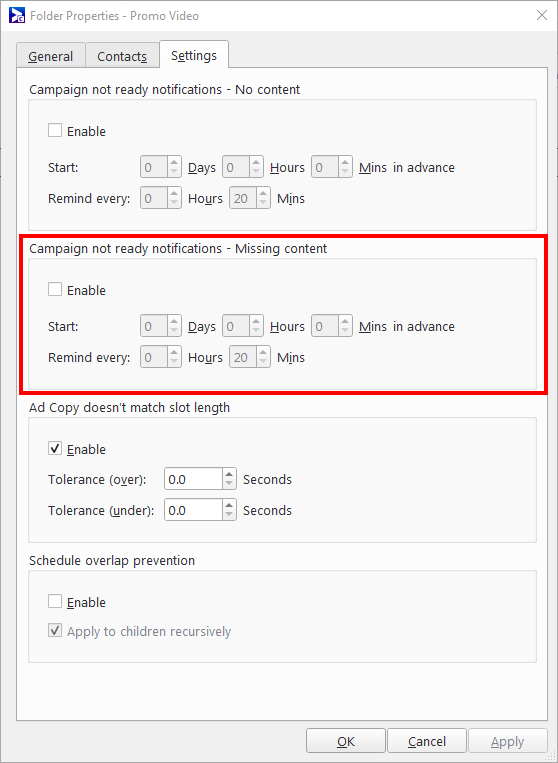Confirm with the OK button
558x763 pixels.
pyautogui.click(x=345, y=741)
